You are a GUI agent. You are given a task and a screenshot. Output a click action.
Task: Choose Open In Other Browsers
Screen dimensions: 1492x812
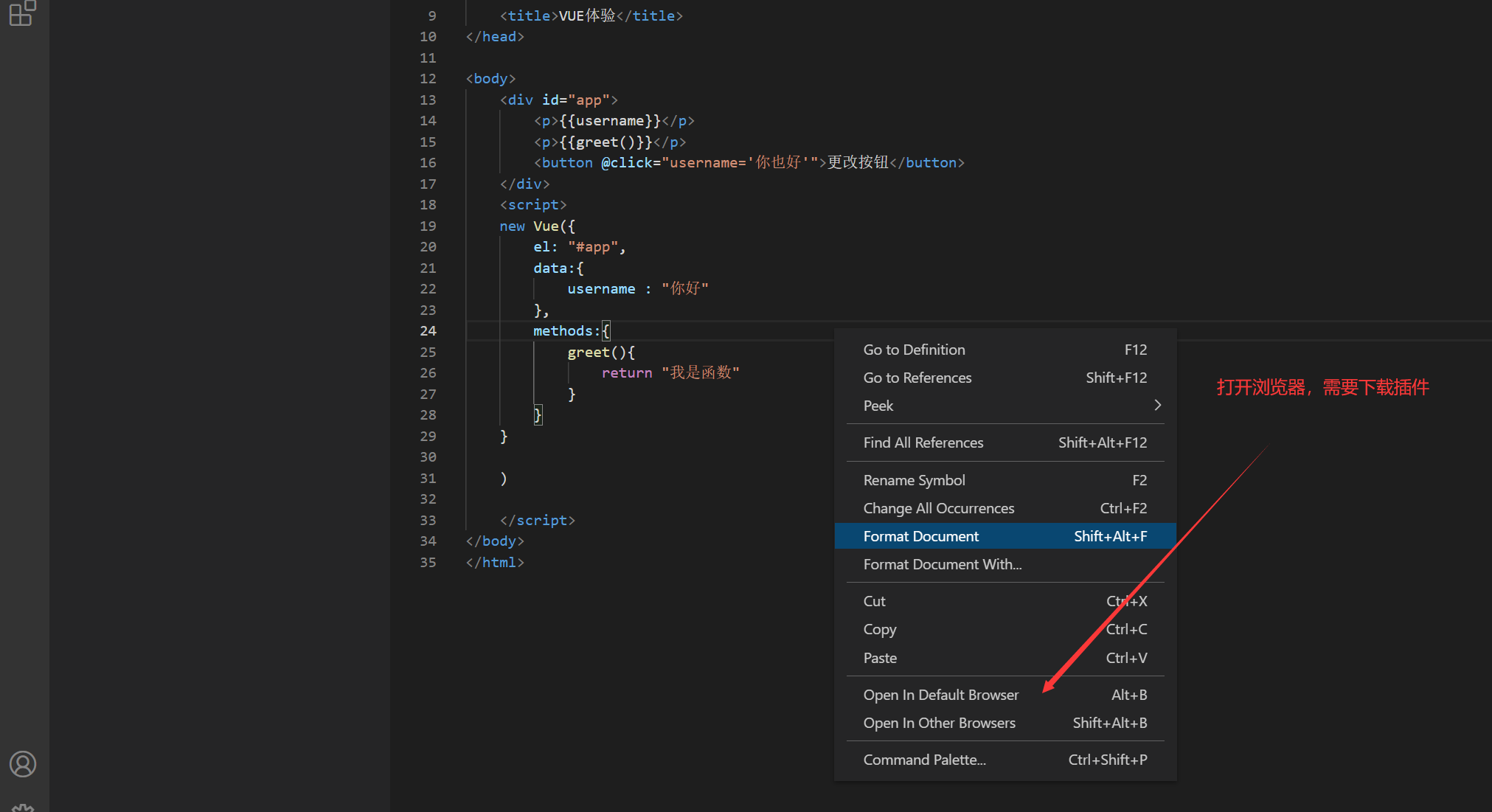point(939,723)
